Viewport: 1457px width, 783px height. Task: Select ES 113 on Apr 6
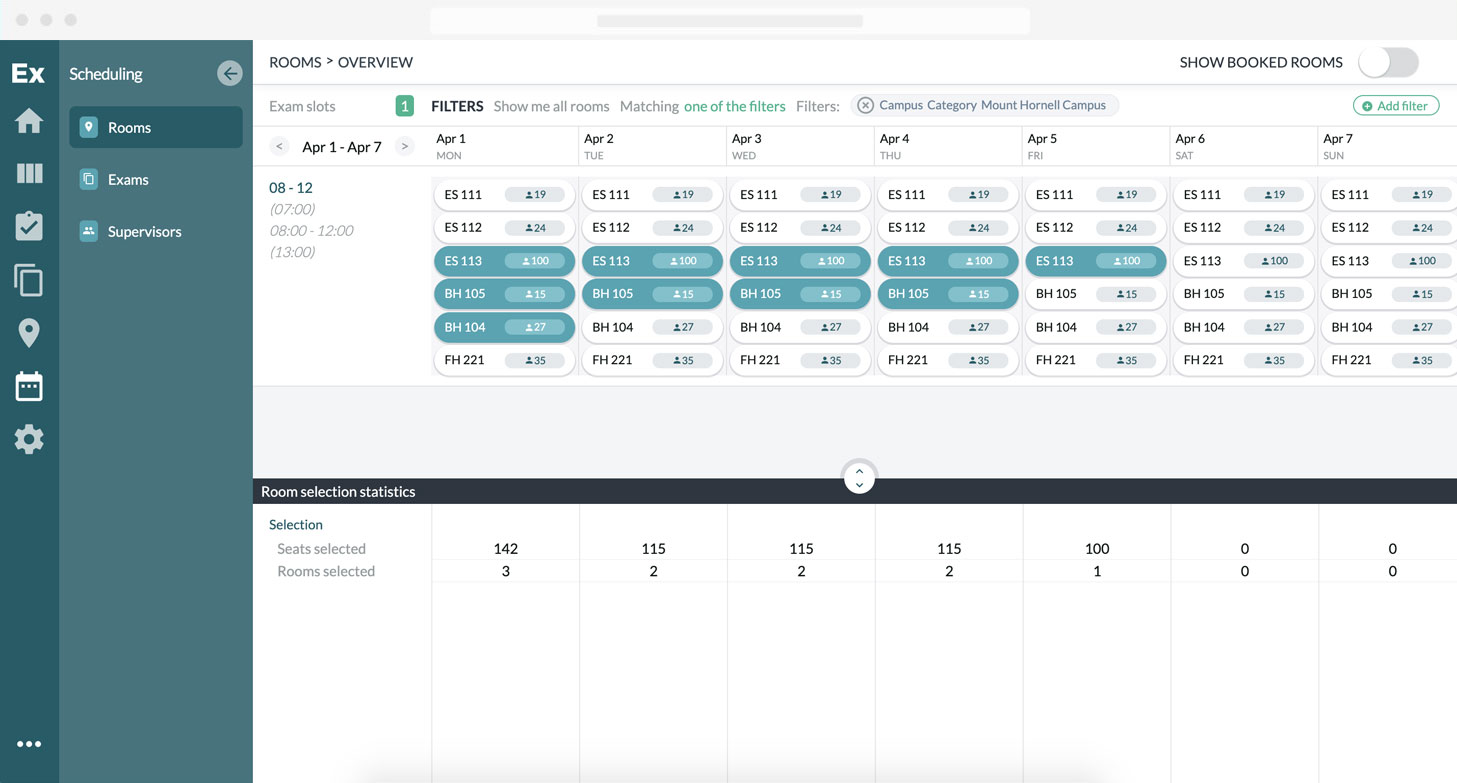pyautogui.click(x=1244, y=261)
